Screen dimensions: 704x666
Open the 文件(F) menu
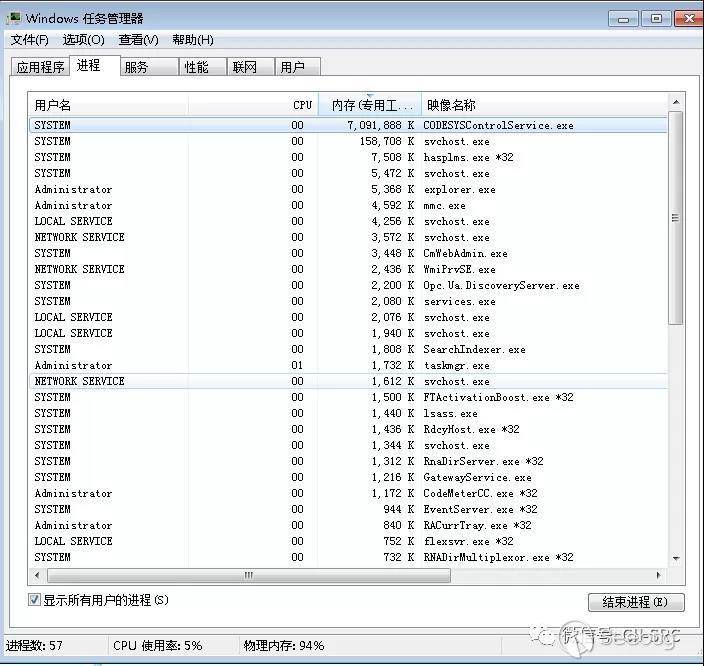pos(29,40)
